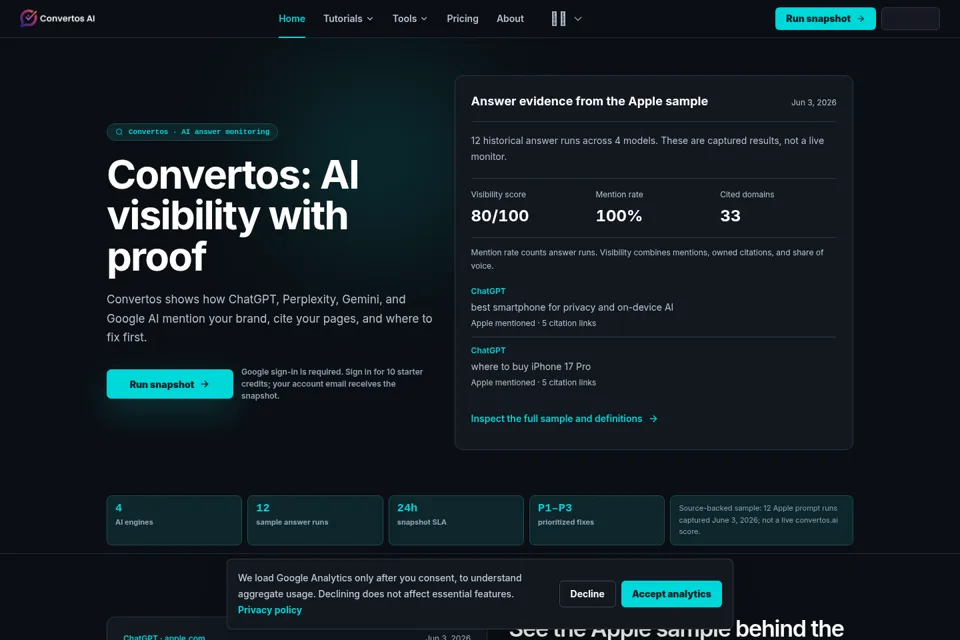Open the Home tab

coord(291,18)
